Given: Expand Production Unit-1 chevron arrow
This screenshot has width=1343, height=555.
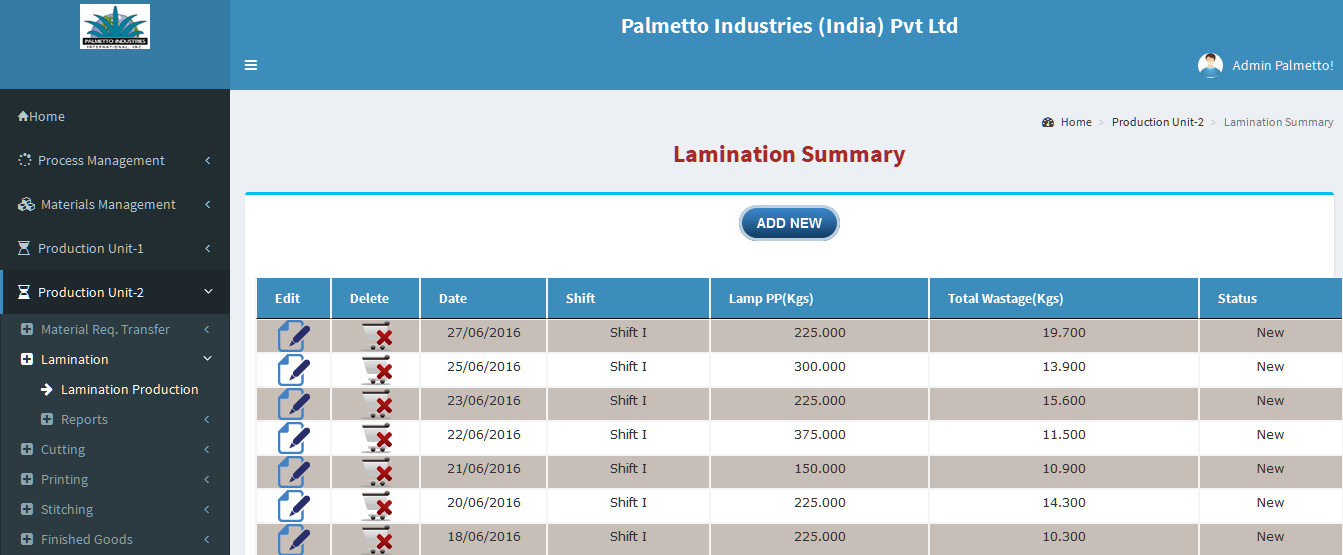Looking at the screenshot, I should pyautogui.click(x=207, y=248).
